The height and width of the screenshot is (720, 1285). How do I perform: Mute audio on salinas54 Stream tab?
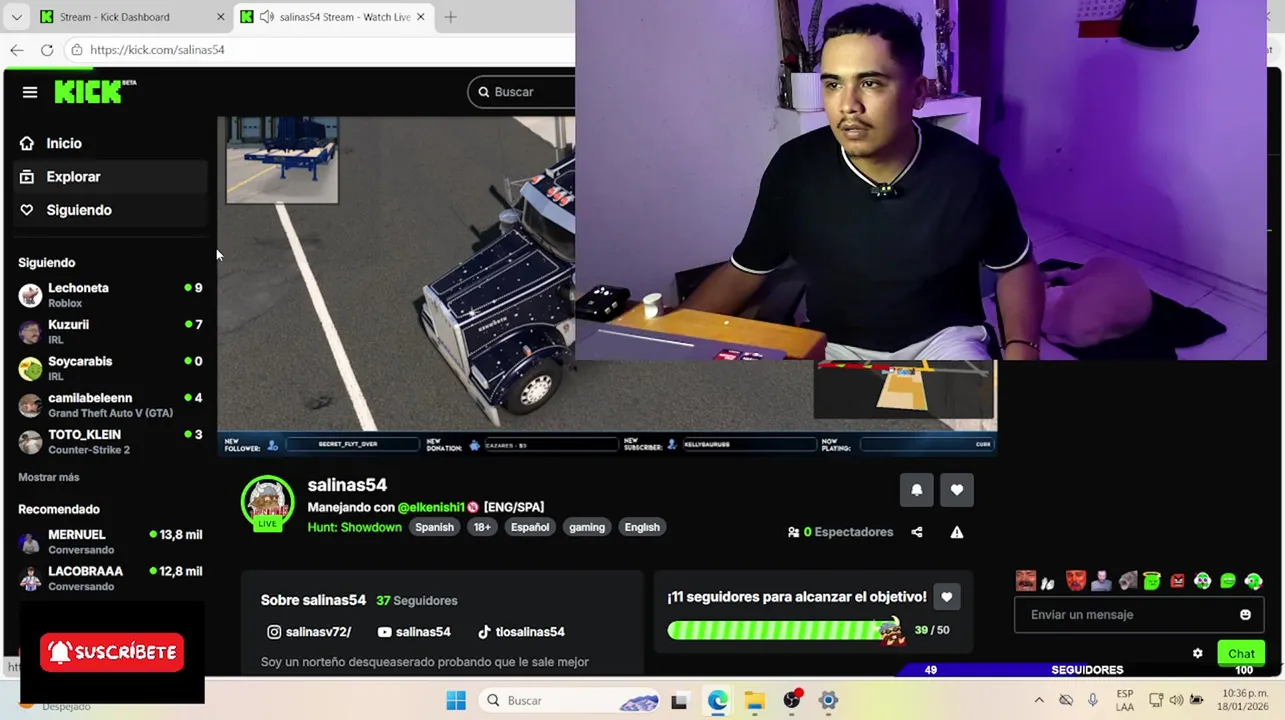(266, 17)
